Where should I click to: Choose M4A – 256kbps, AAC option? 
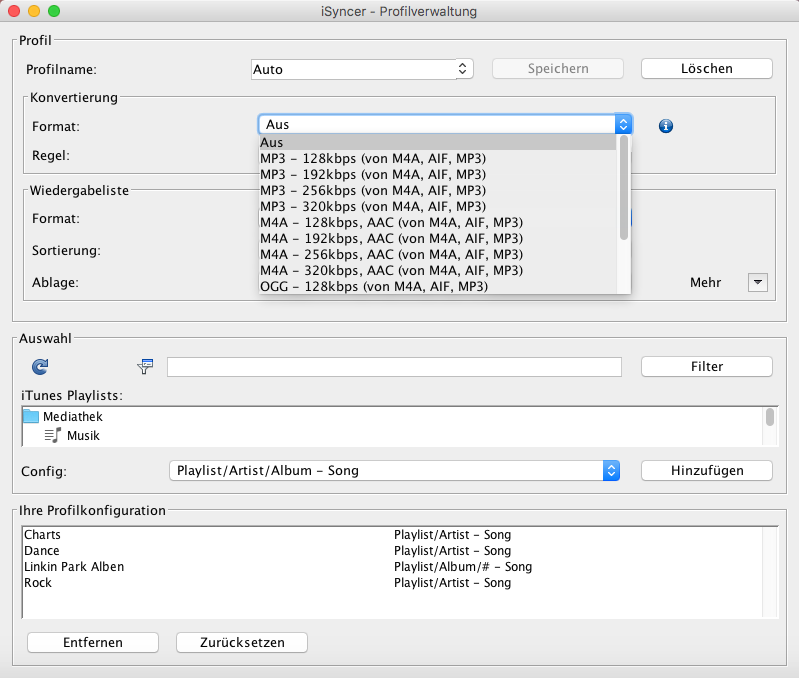pyautogui.click(x=438, y=254)
